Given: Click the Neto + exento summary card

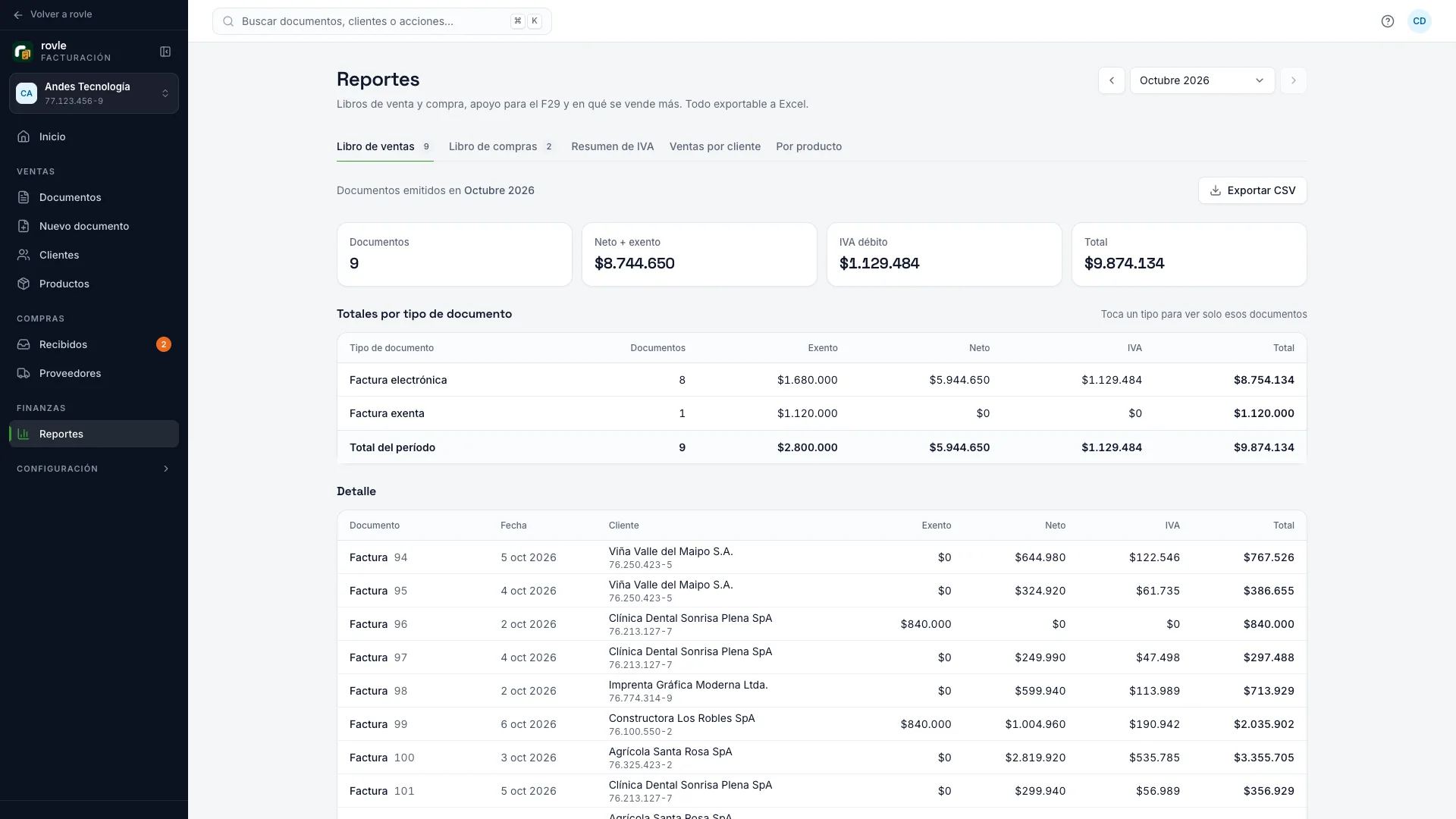Looking at the screenshot, I should click(699, 254).
